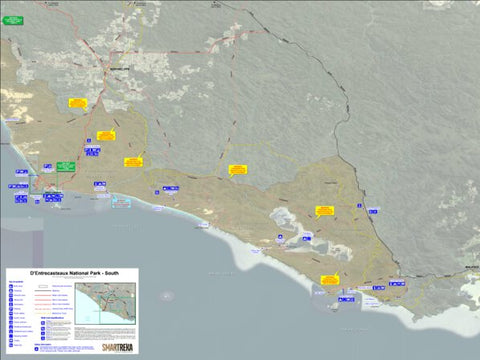The height and width of the screenshot is (360, 480).
Task: Click the large two-row icon cluster at the coastal settlement
Action: (x=53, y=197)
